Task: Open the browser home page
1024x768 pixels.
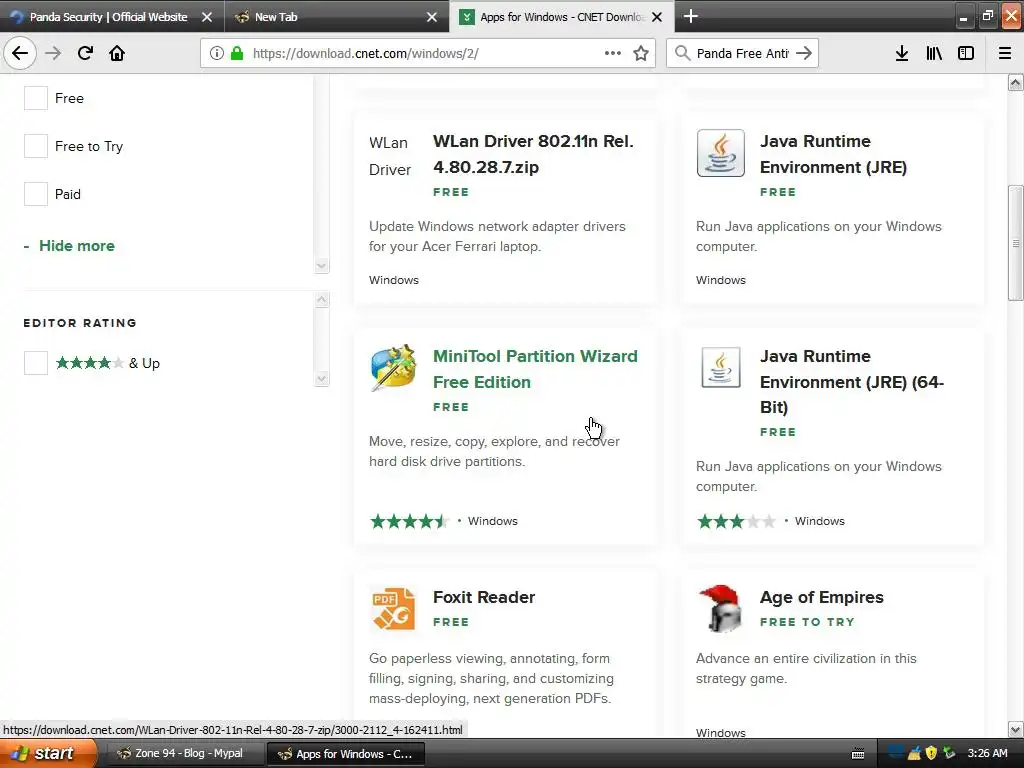Action: [x=117, y=53]
